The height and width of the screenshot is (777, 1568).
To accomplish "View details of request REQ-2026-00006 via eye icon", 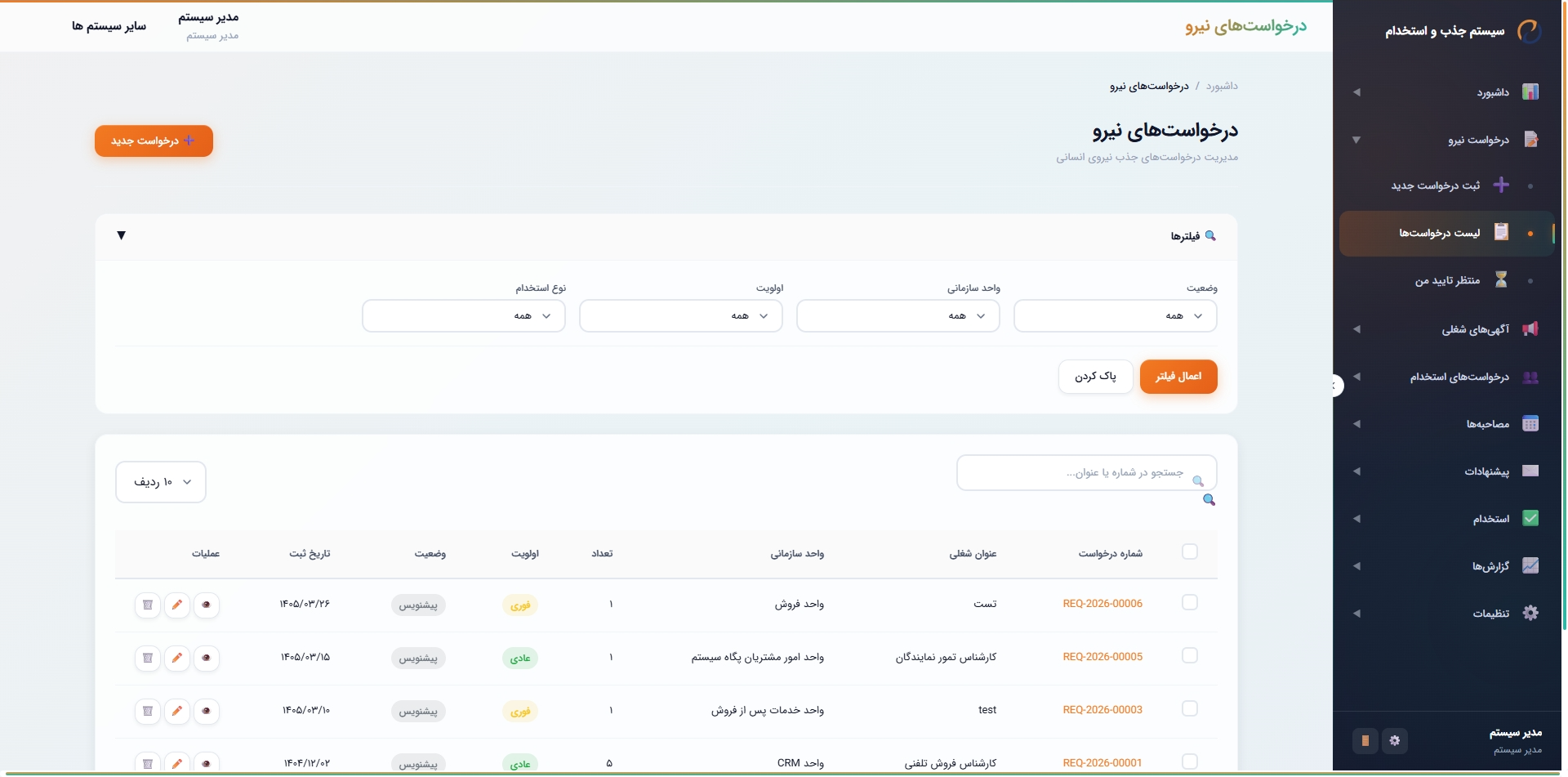I will click(x=207, y=605).
